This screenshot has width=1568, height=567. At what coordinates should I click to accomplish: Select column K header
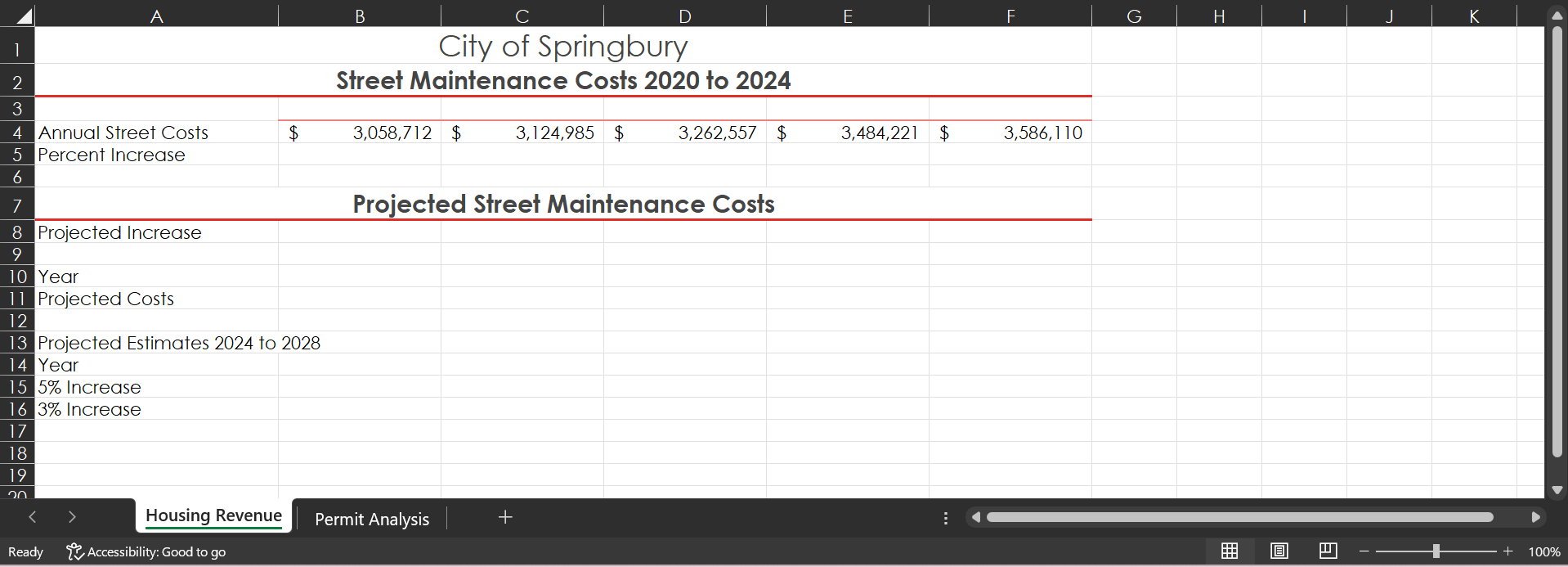[1474, 16]
